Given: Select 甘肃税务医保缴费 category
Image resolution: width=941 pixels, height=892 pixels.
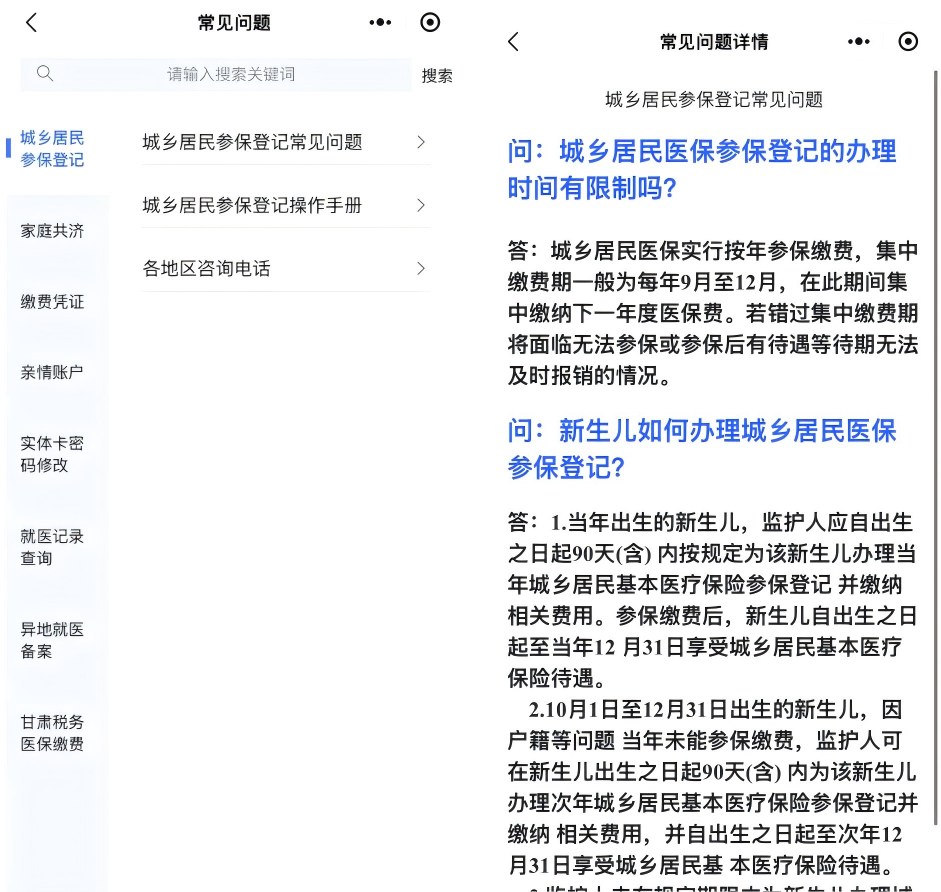Looking at the screenshot, I should pyautogui.click(x=51, y=732).
